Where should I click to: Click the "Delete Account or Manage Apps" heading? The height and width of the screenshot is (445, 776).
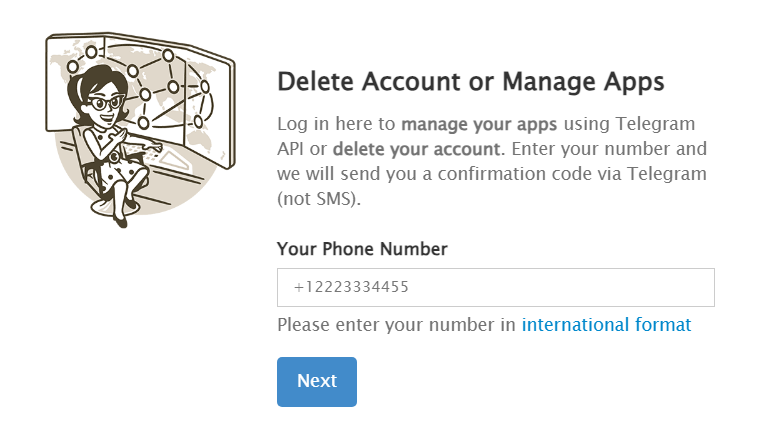470,82
